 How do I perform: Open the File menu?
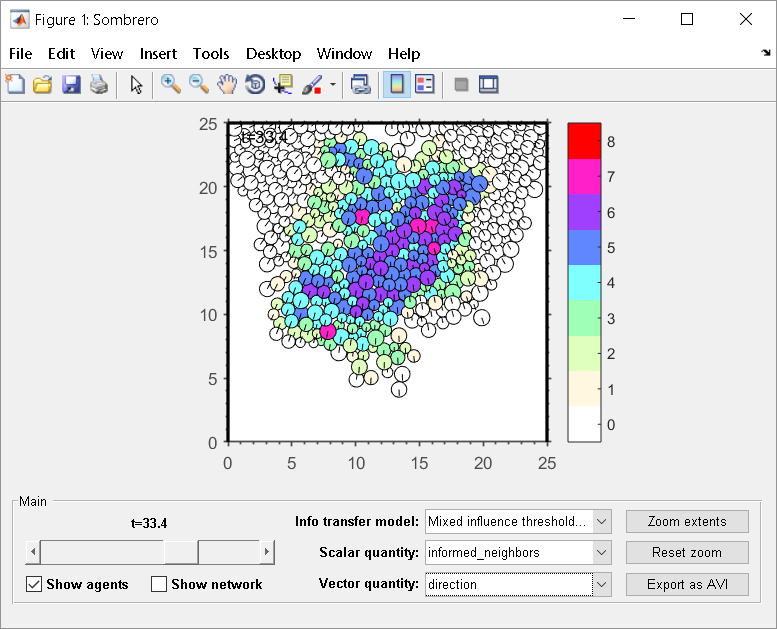pyautogui.click(x=20, y=54)
